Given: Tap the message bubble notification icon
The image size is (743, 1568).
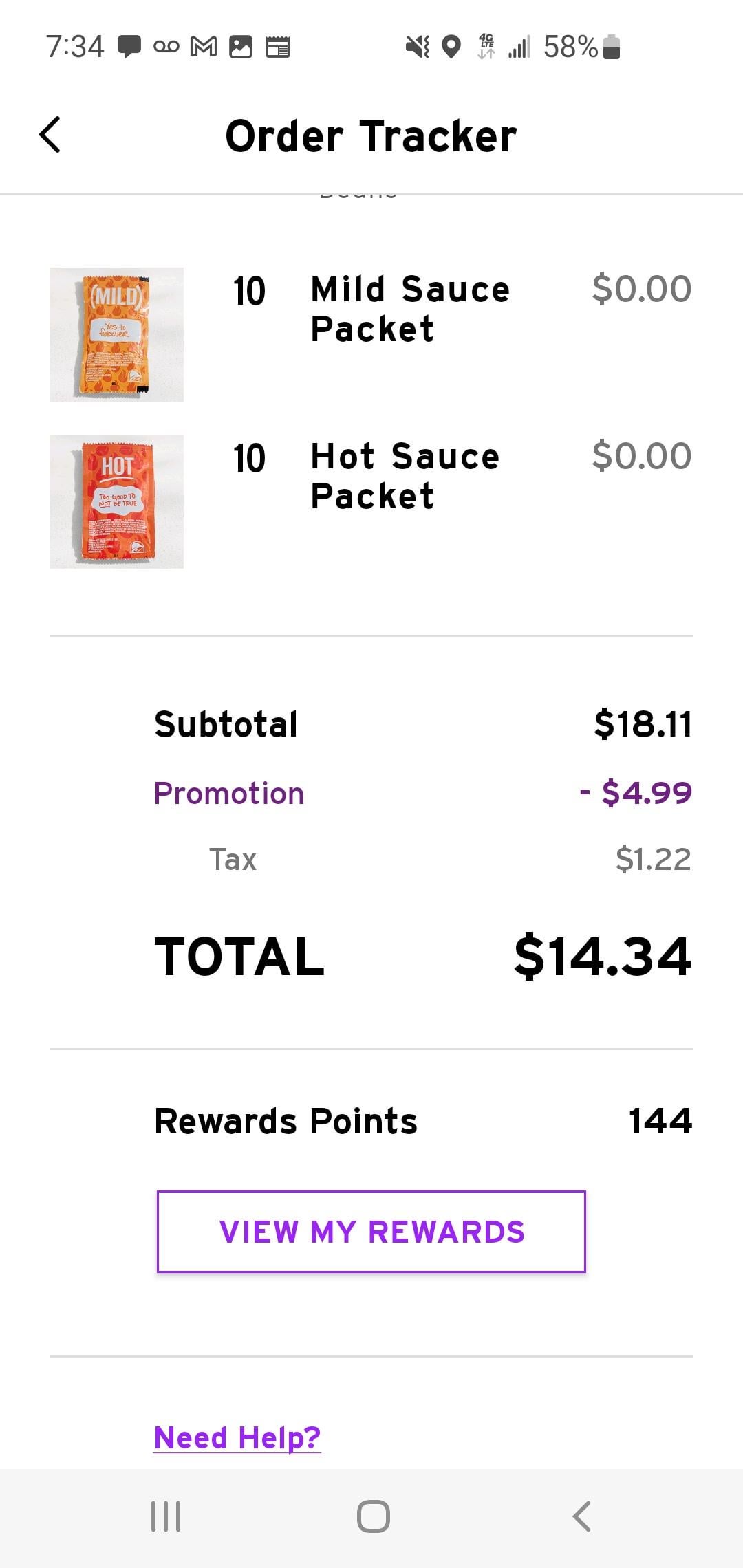Looking at the screenshot, I should [x=129, y=47].
